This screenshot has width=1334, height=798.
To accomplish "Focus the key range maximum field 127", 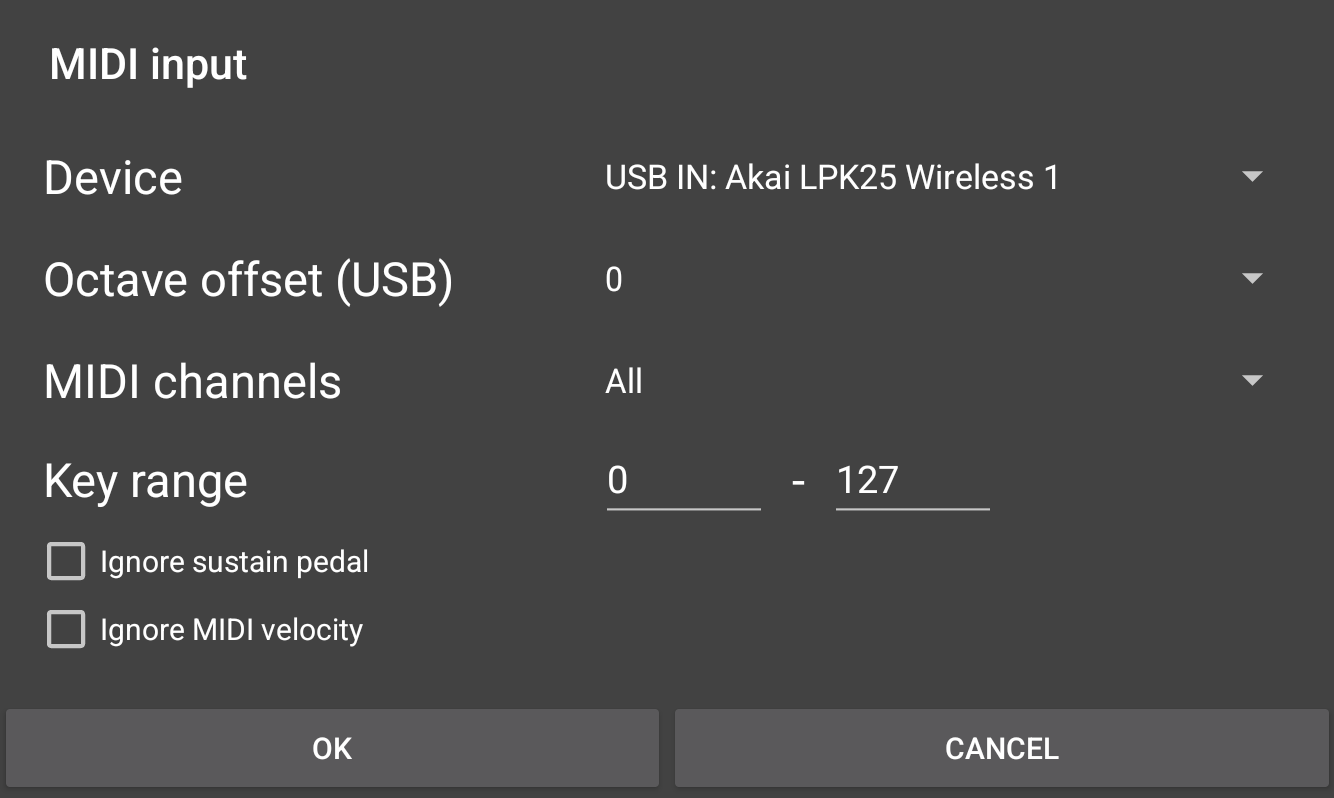I will (912, 482).
